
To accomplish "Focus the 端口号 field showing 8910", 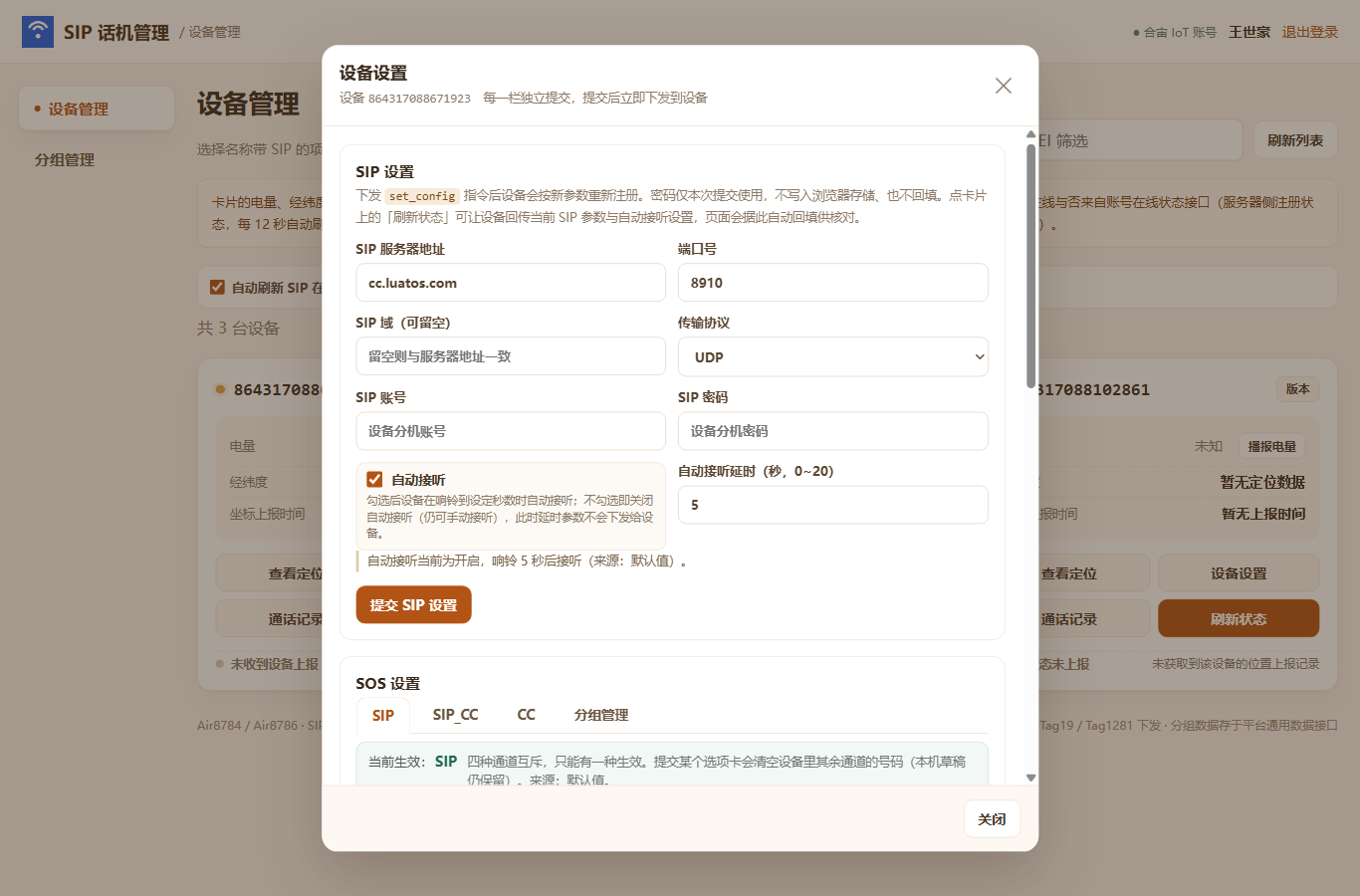I will (x=833, y=283).
